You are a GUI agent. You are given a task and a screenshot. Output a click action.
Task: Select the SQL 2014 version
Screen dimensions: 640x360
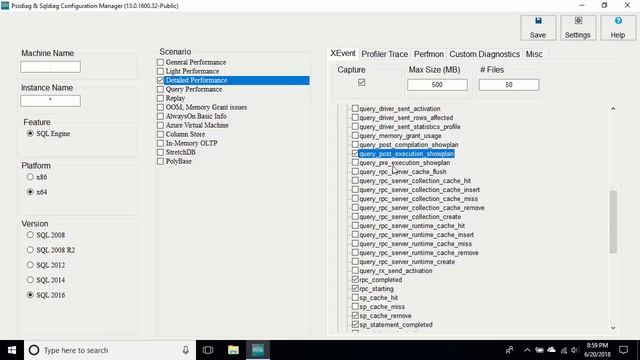point(30,280)
